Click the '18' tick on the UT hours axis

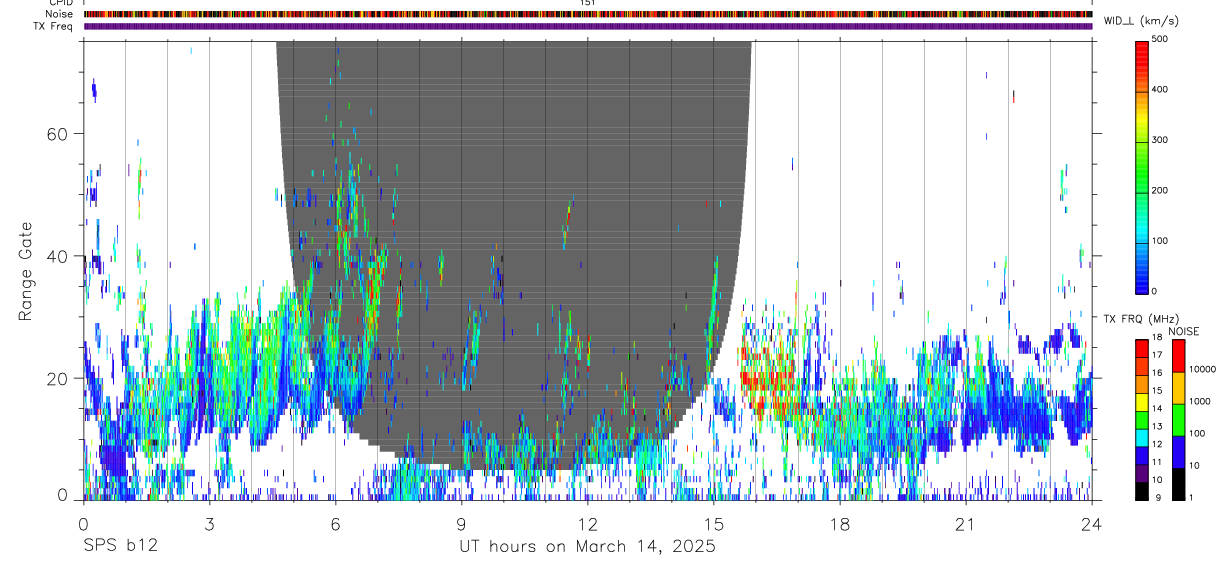839,524
